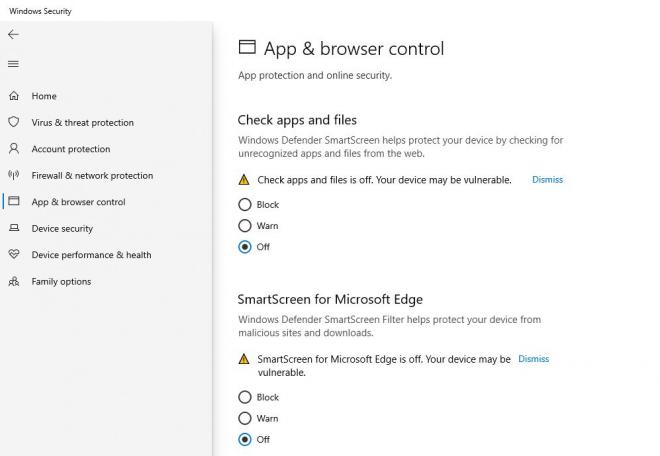
Task: Open the Family options page
Action: click(61, 281)
